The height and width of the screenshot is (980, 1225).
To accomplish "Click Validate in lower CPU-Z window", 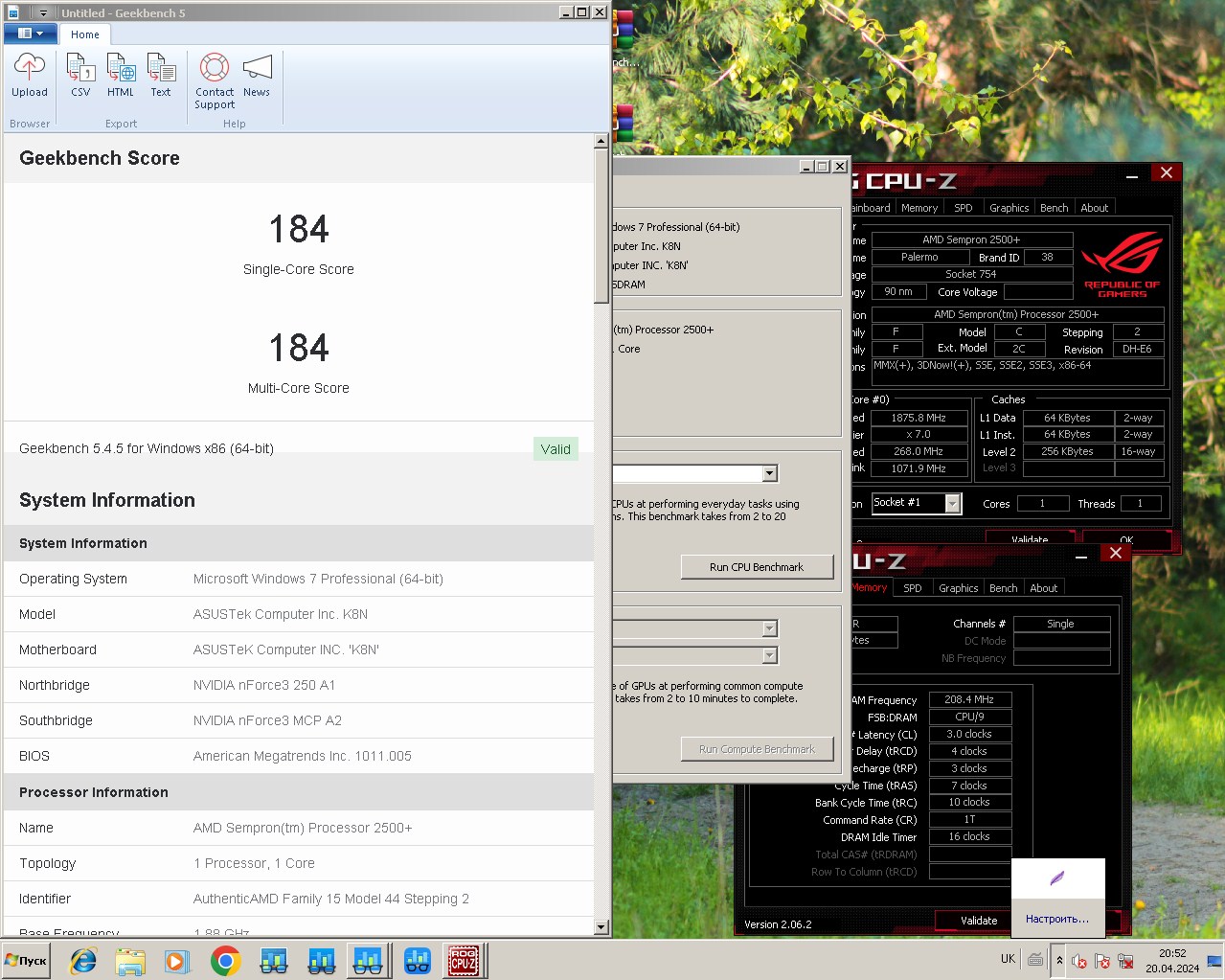I will 979,921.
